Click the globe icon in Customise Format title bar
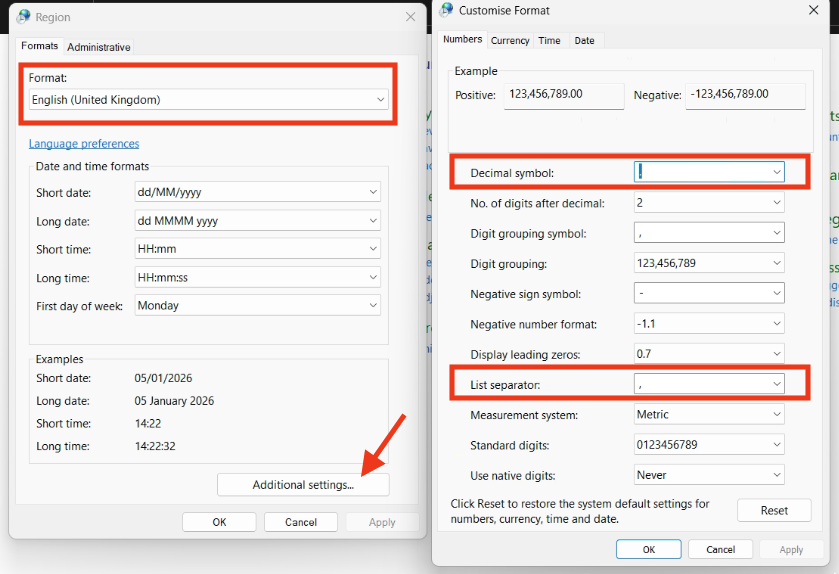 [x=445, y=10]
